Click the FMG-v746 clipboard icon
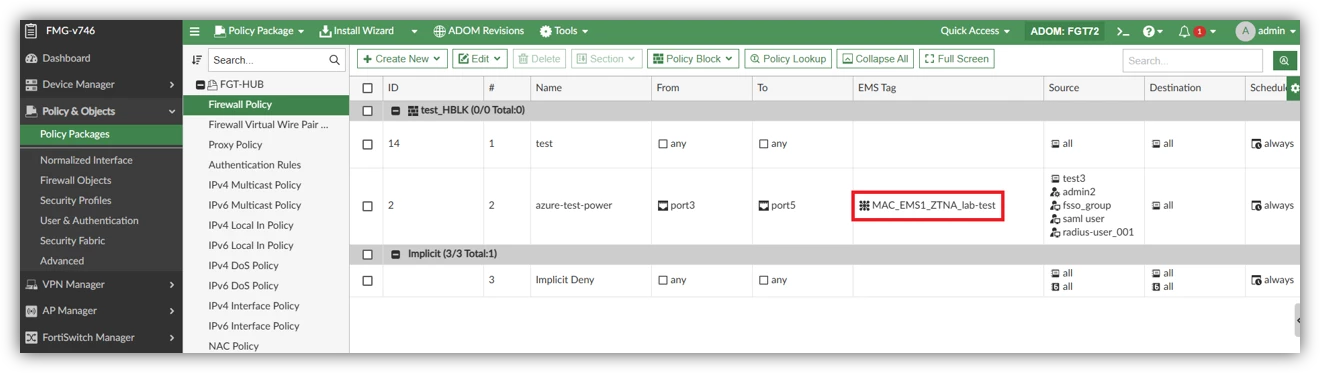Screen dimensions: 1320x373 tap(30, 31)
